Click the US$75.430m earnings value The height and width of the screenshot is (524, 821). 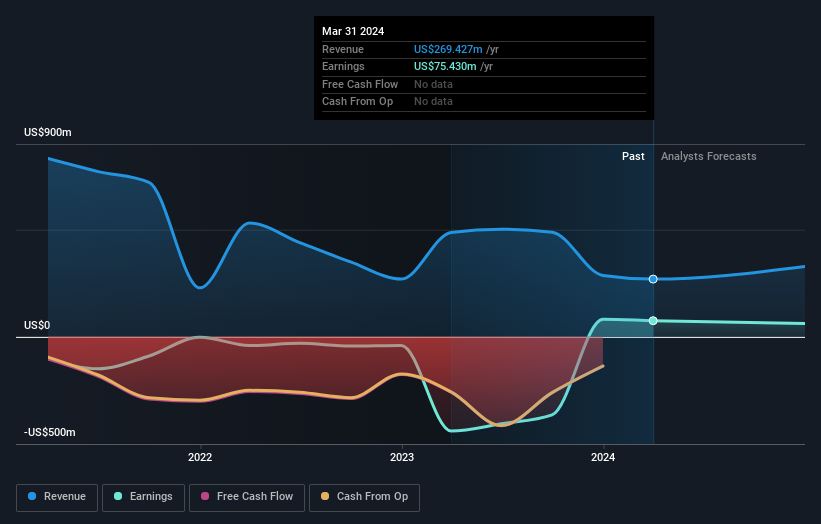coord(445,66)
